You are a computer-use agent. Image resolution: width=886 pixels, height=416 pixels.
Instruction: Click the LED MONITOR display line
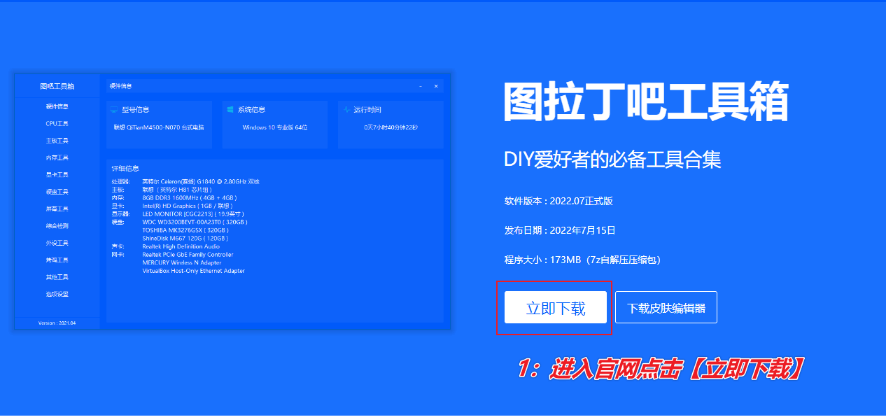pyautogui.click(x=193, y=214)
